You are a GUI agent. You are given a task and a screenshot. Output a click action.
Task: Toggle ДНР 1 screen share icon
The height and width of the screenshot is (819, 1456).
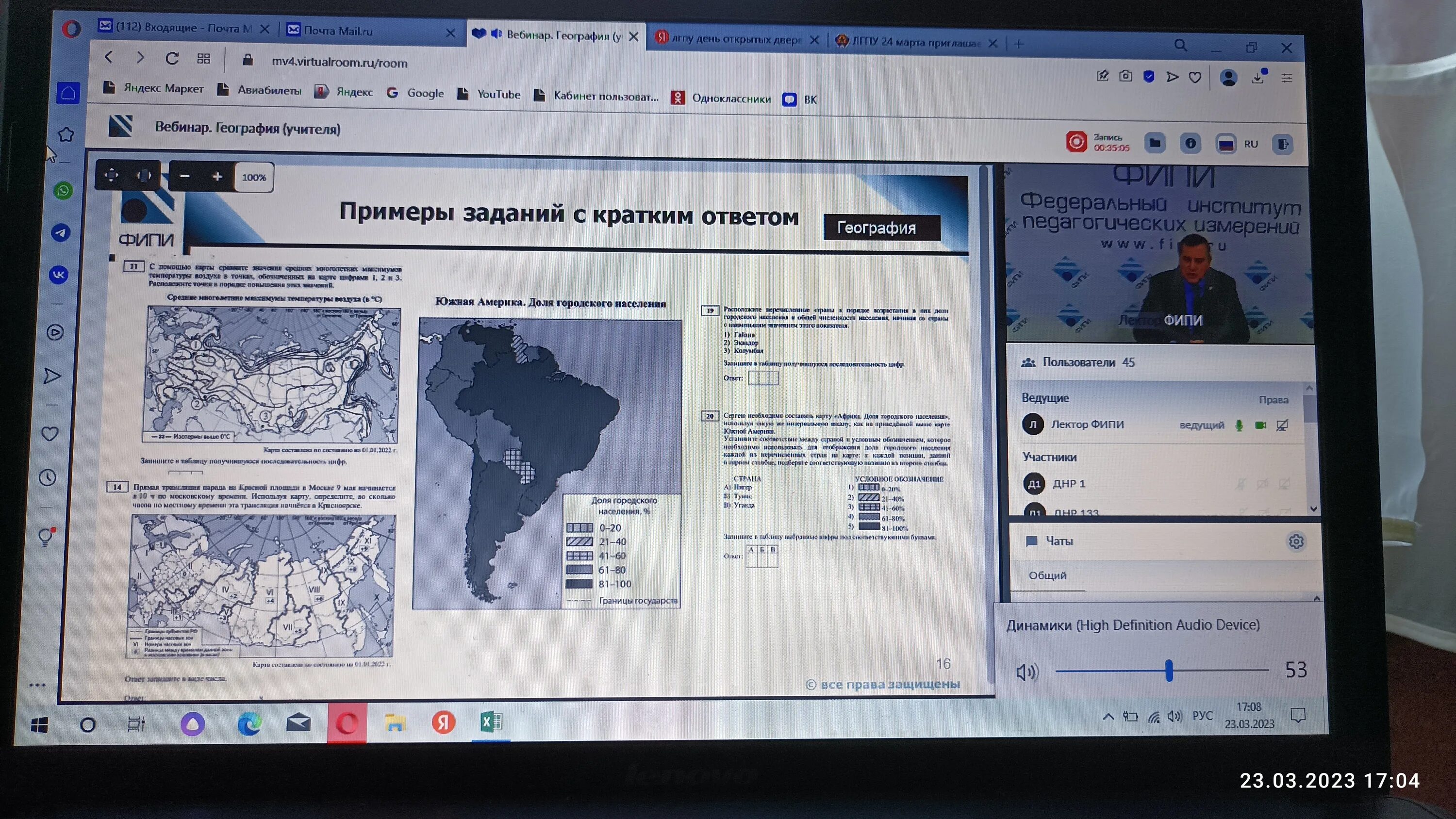coord(1284,484)
